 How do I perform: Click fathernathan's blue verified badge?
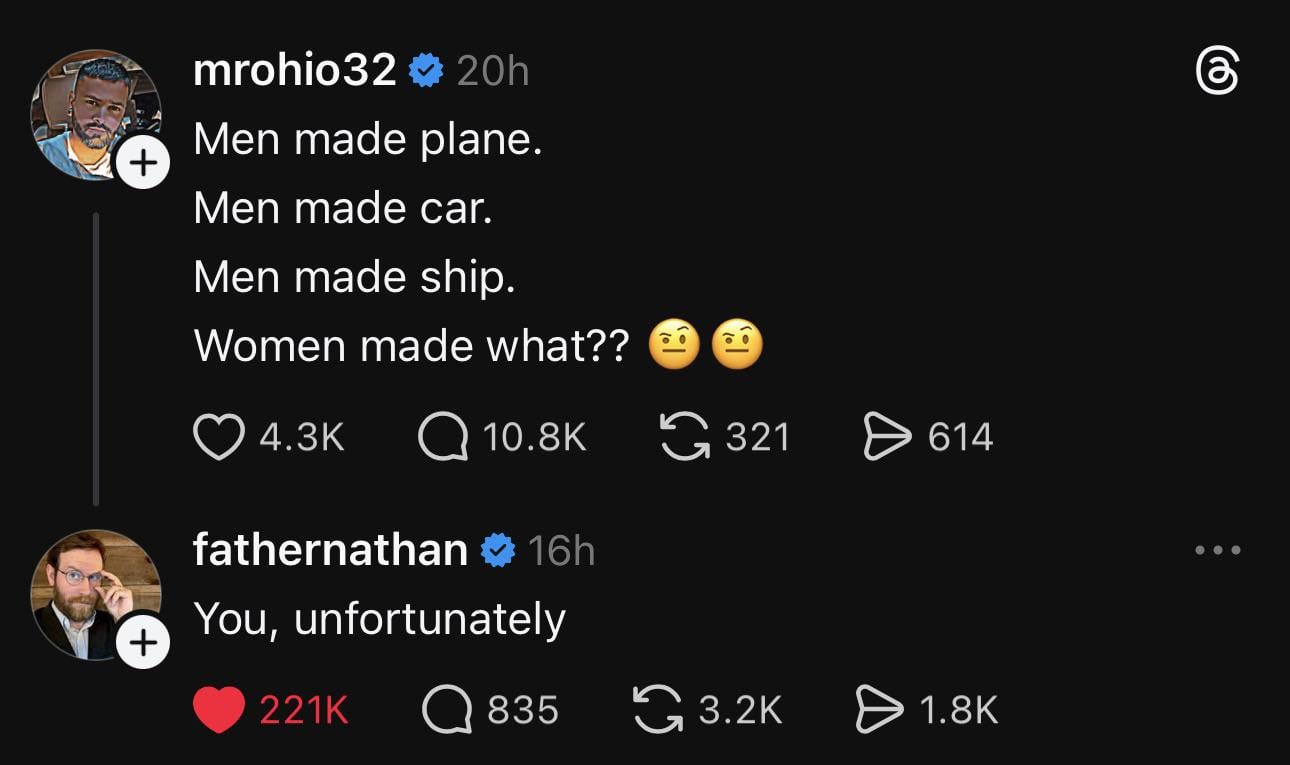point(498,551)
